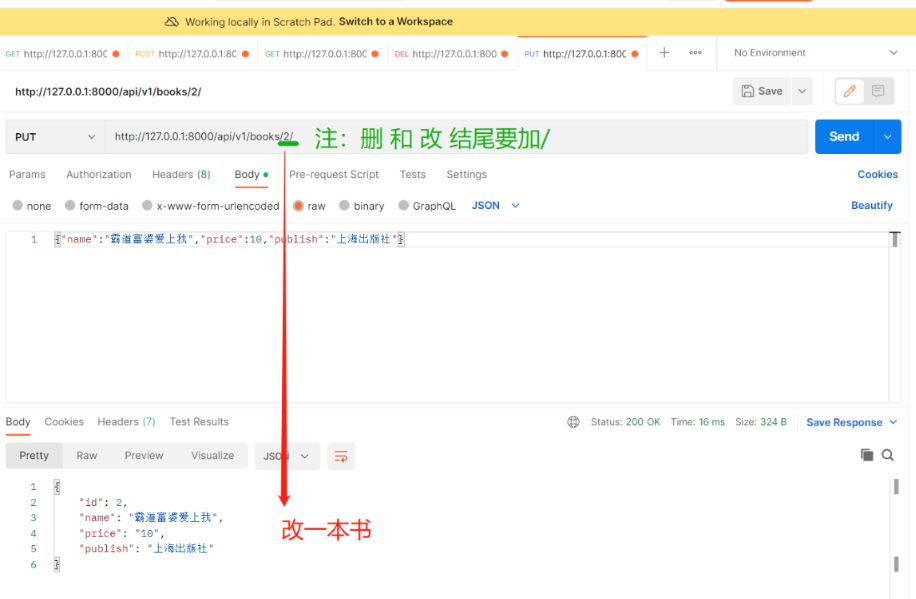The height and width of the screenshot is (599, 916).
Task: Click the blue Send button
Action: pyautogui.click(x=844, y=137)
